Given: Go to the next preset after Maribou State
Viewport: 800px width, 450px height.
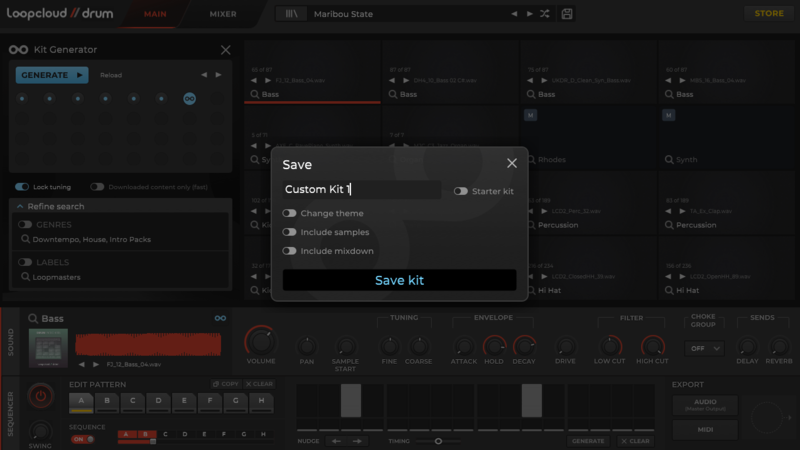Looking at the screenshot, I should [x=529, y=14].
